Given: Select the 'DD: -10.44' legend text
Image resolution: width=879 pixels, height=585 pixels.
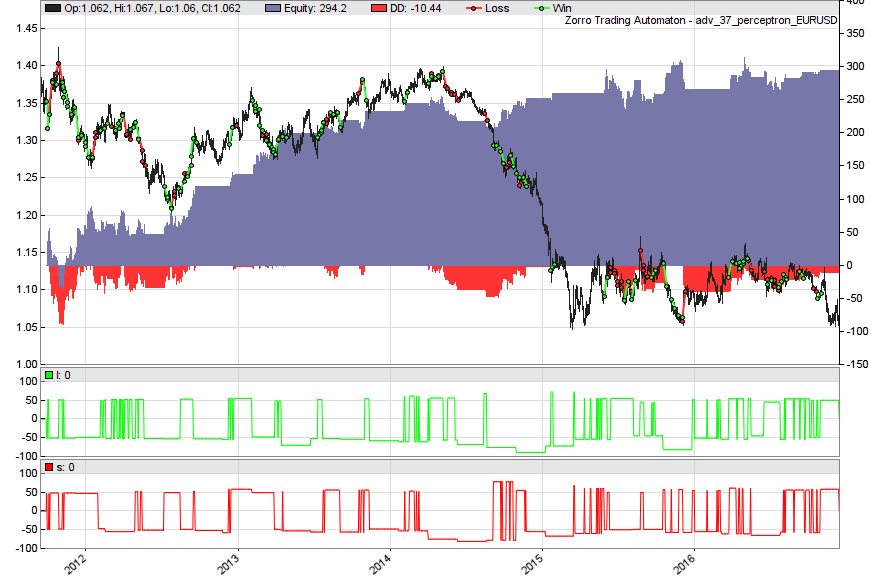Looking at the screenshot, I should [415, 8].
